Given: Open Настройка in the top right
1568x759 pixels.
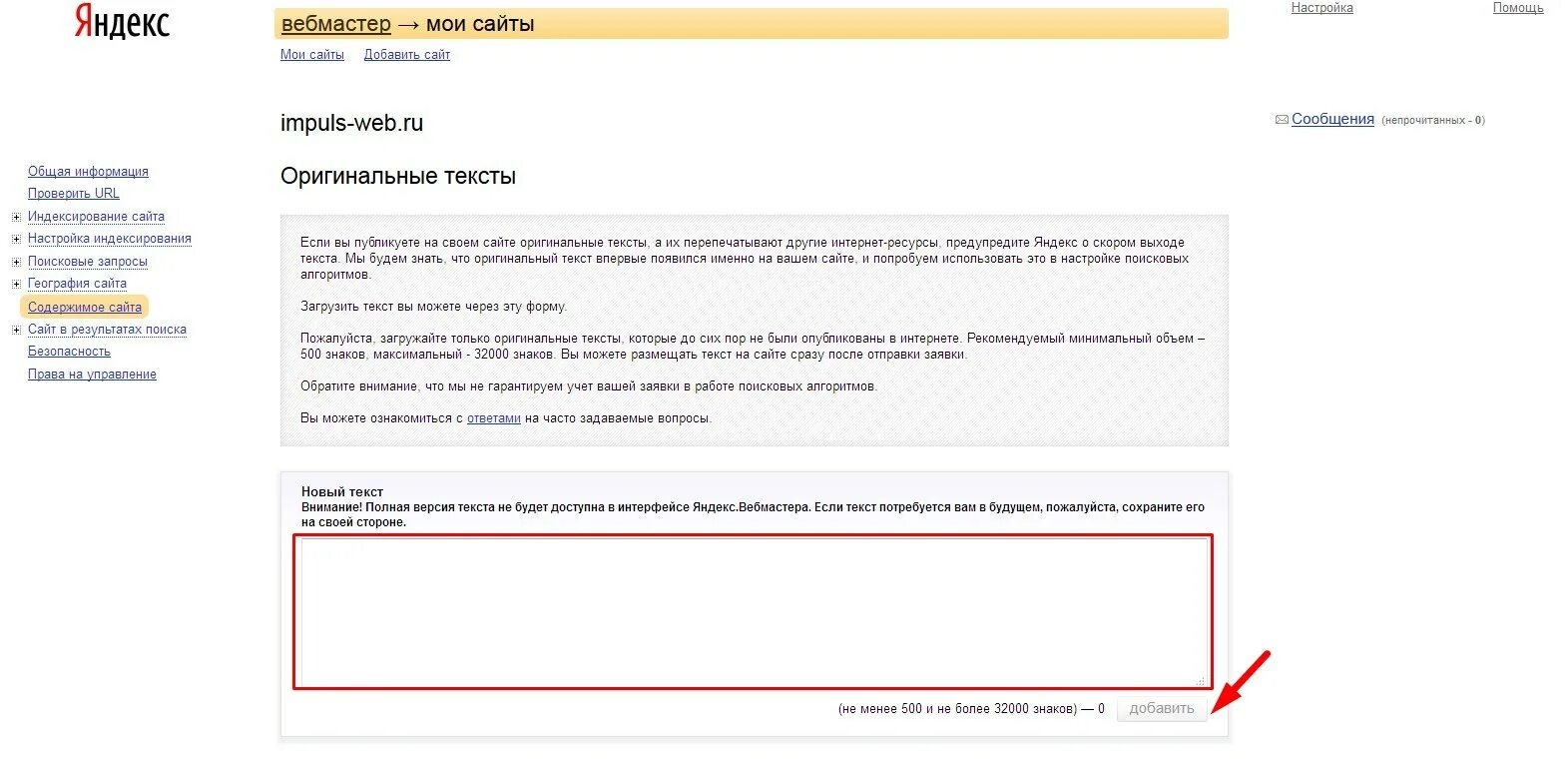Looking at the screenshot, I should [x=1322, y=8].
